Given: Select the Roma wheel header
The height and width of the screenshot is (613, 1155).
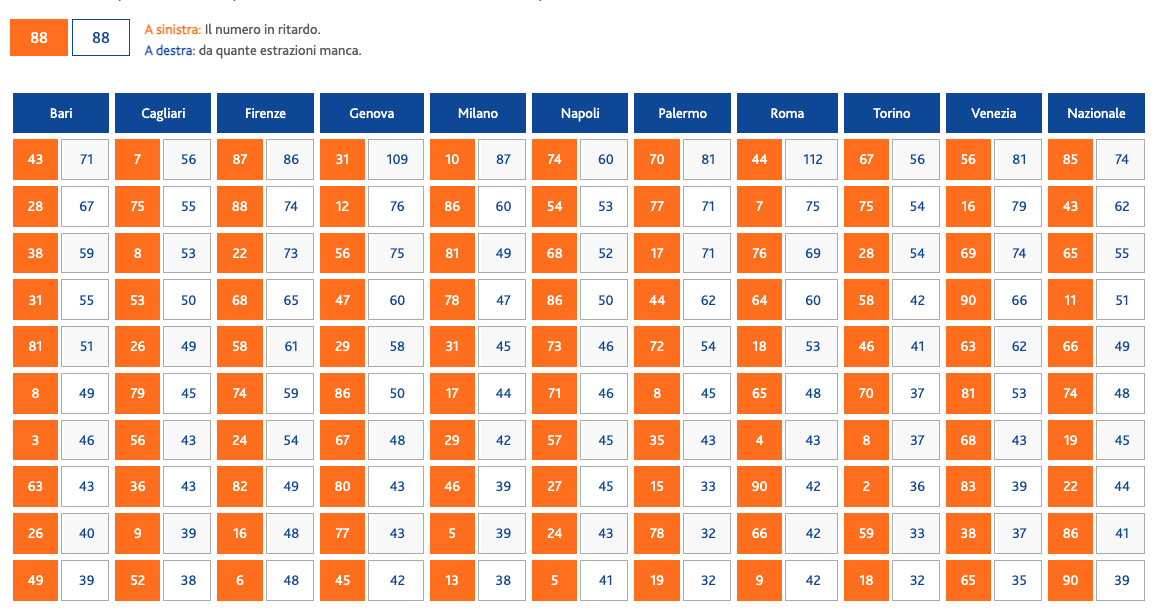Looking at the screenshot, I should click(x=787, y=113).
